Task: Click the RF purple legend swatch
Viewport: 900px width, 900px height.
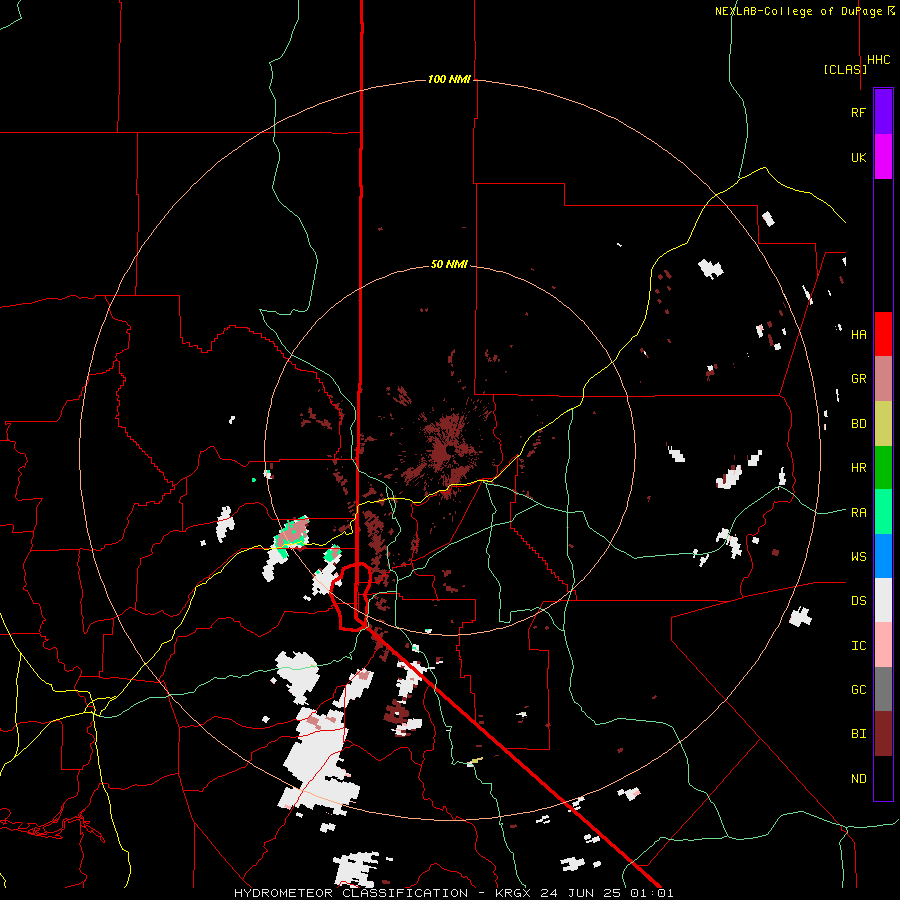Action: (x=883, y=112)
